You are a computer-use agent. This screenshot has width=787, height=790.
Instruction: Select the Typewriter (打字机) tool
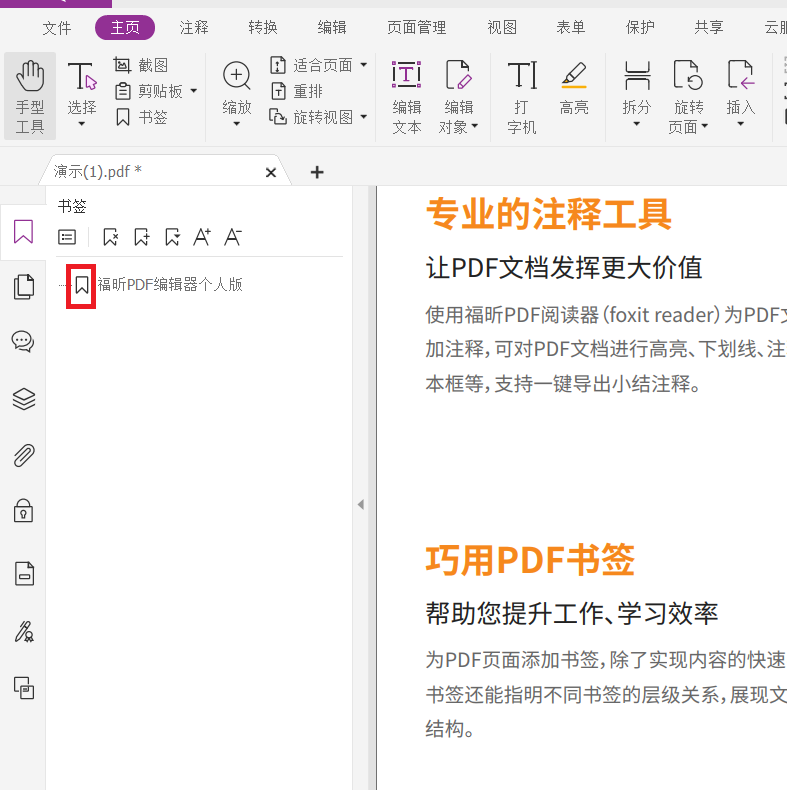click(522, 97)
